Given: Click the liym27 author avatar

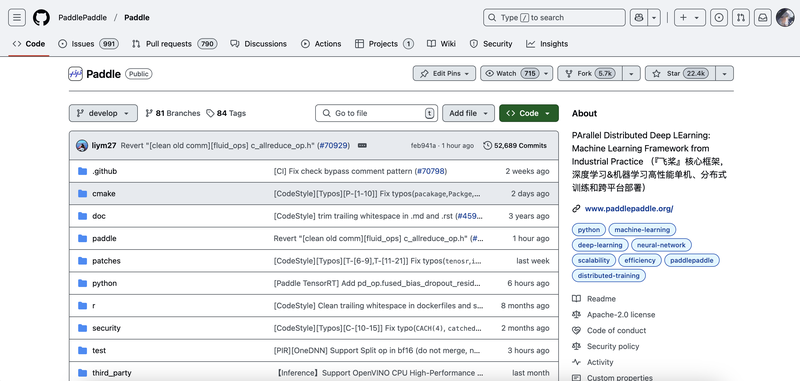Looking at the screenshot, I should coord(82,145).
